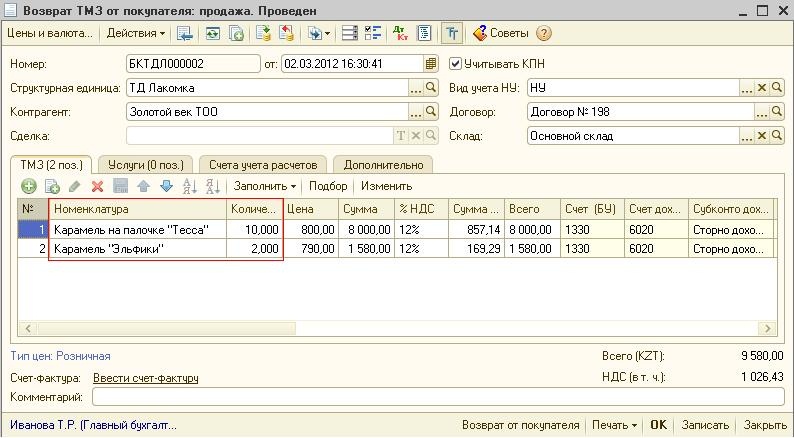Click the Подбор button
This screenshot has width=794, height=438.
point(328,186)
